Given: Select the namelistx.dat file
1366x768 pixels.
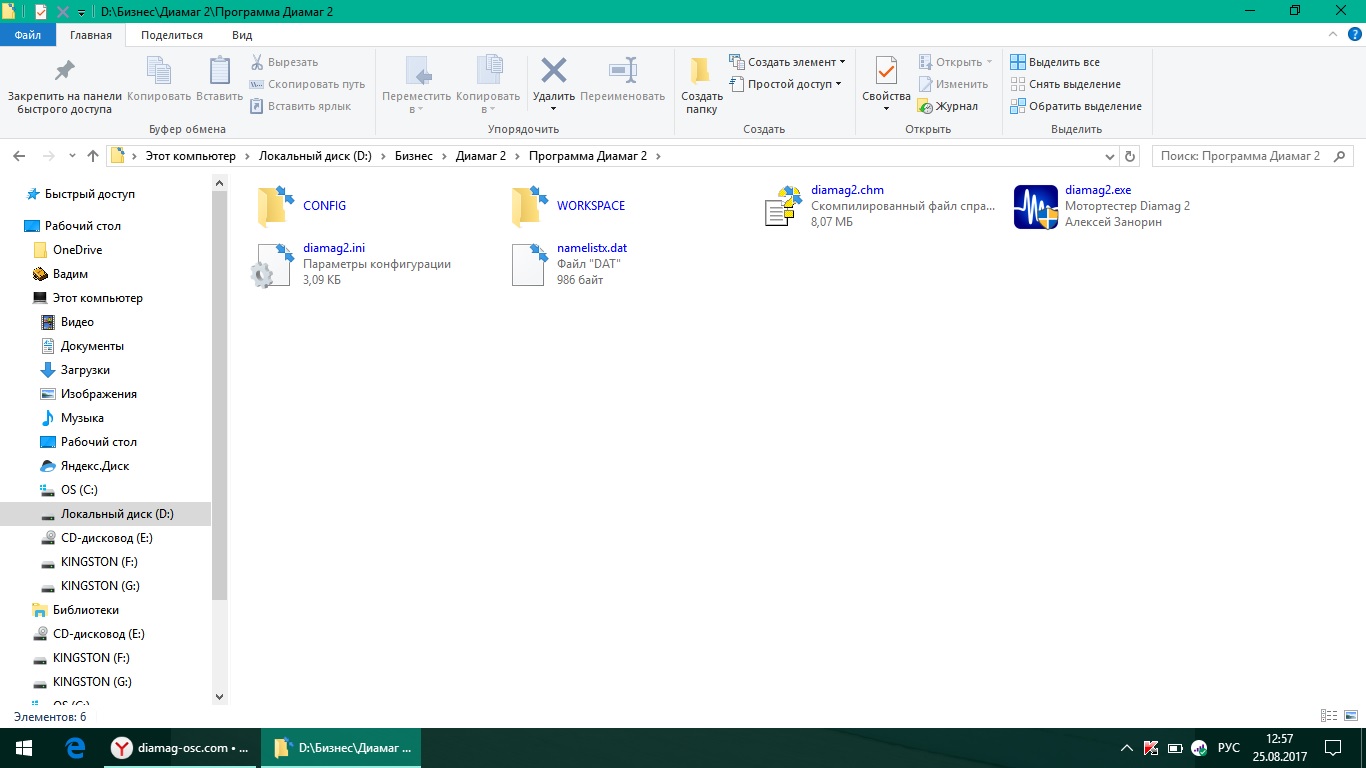Looking at the screenshot, I should pos(568,264).
